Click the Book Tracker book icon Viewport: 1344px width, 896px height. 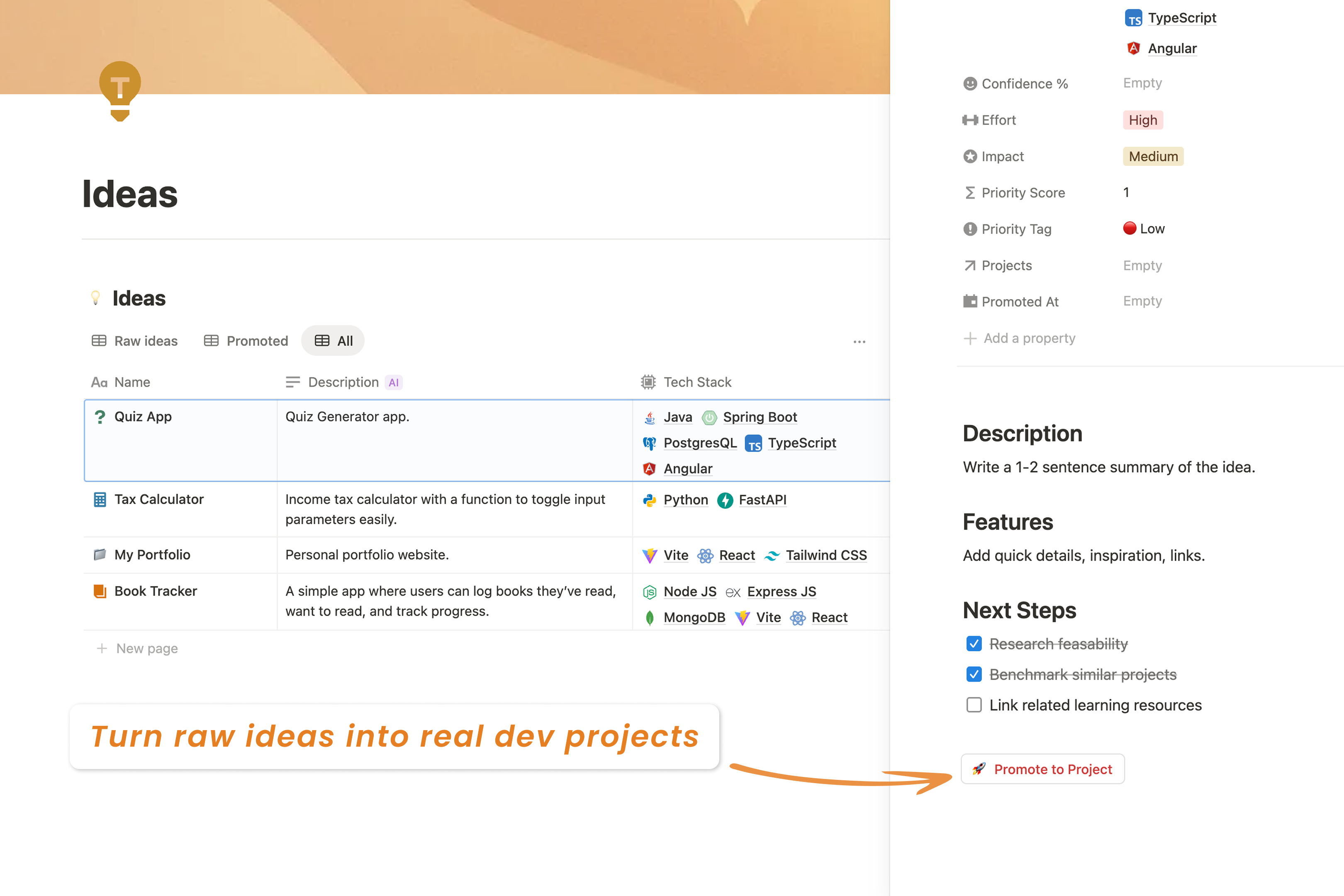point(100,592)
